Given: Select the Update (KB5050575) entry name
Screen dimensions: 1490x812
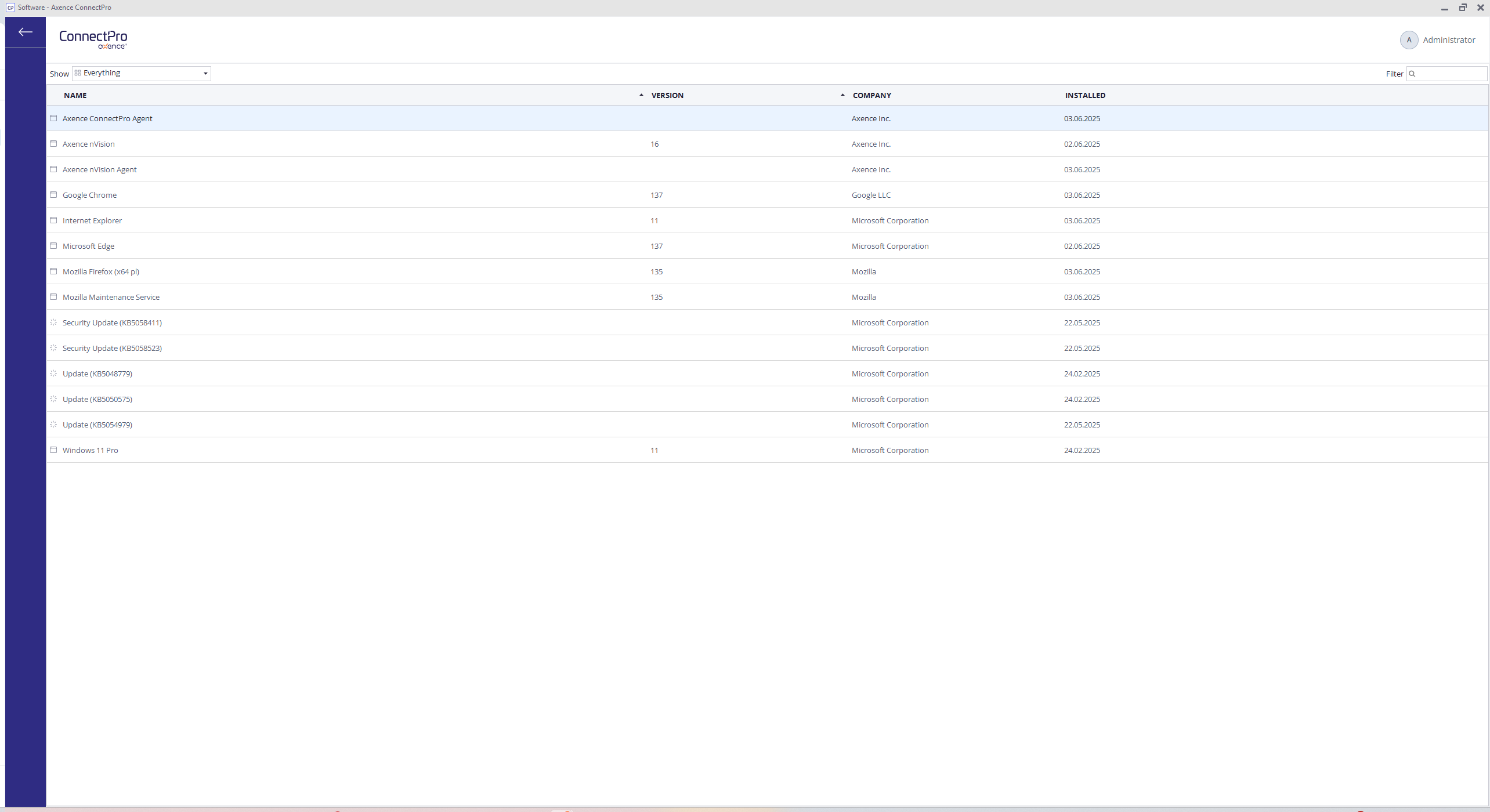Looking at the screenshot, I should [x=97, y=399].
